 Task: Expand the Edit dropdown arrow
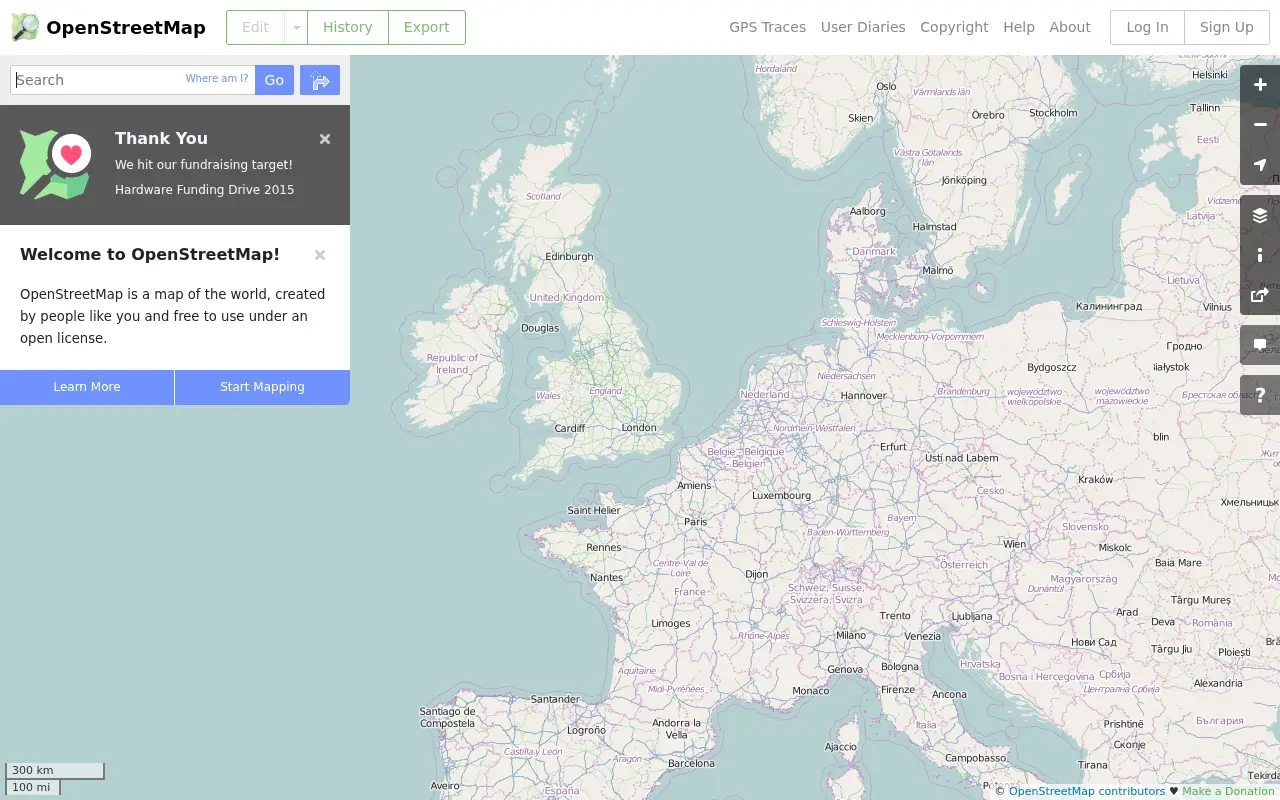[x=296, y=27]
